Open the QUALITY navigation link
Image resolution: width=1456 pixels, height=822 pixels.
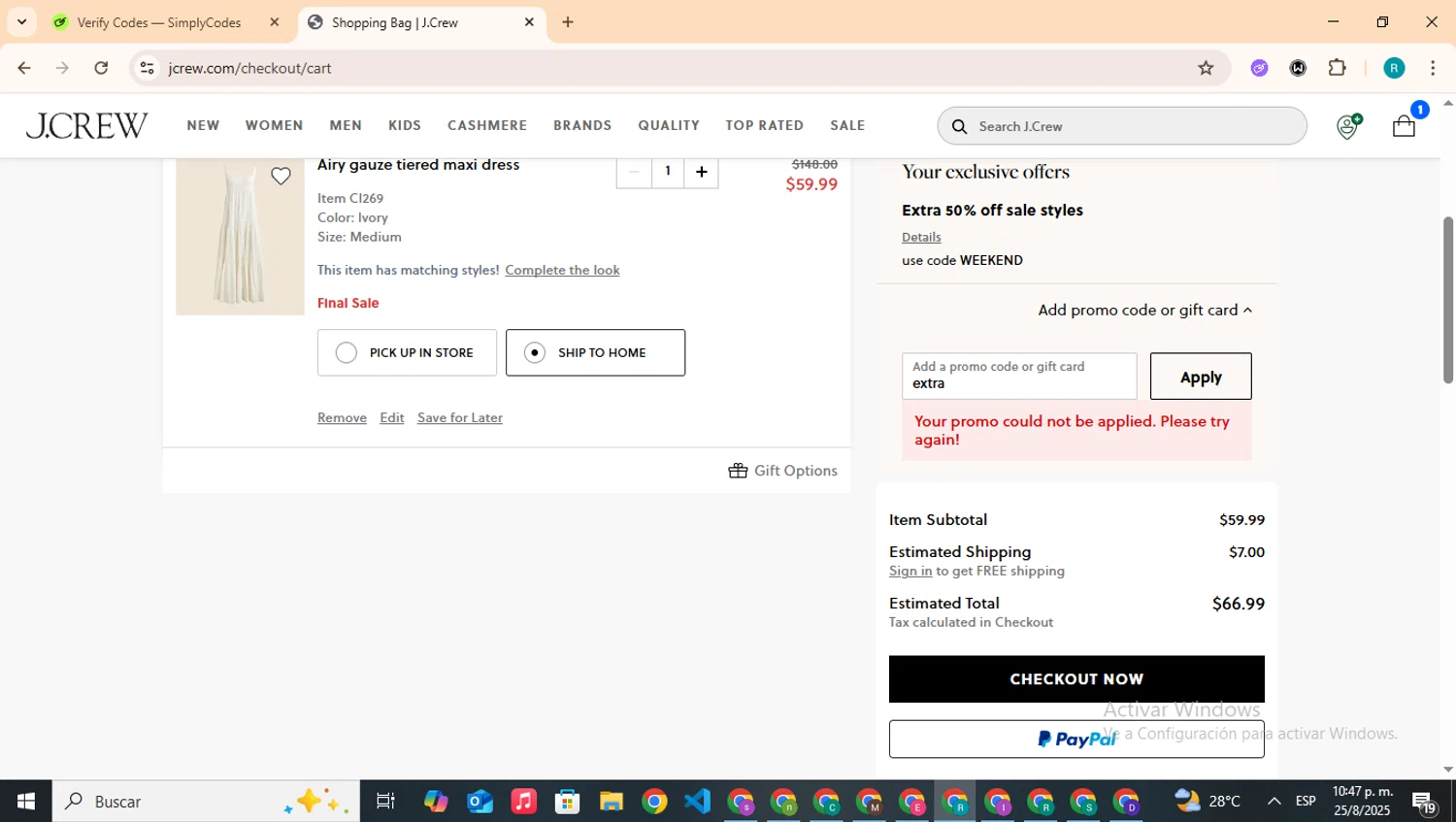pyautogui.click(x=669, y=125)
